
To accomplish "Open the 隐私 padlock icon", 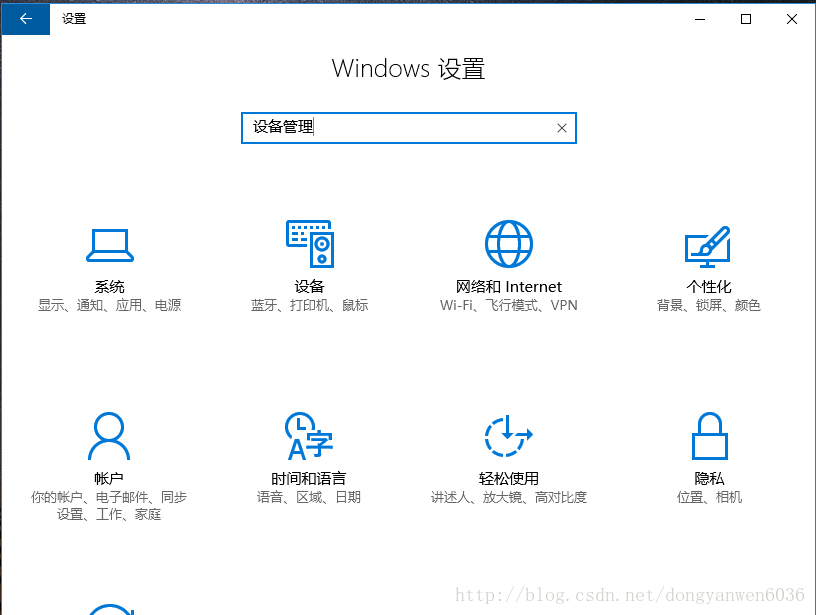I will coord(709,436).
